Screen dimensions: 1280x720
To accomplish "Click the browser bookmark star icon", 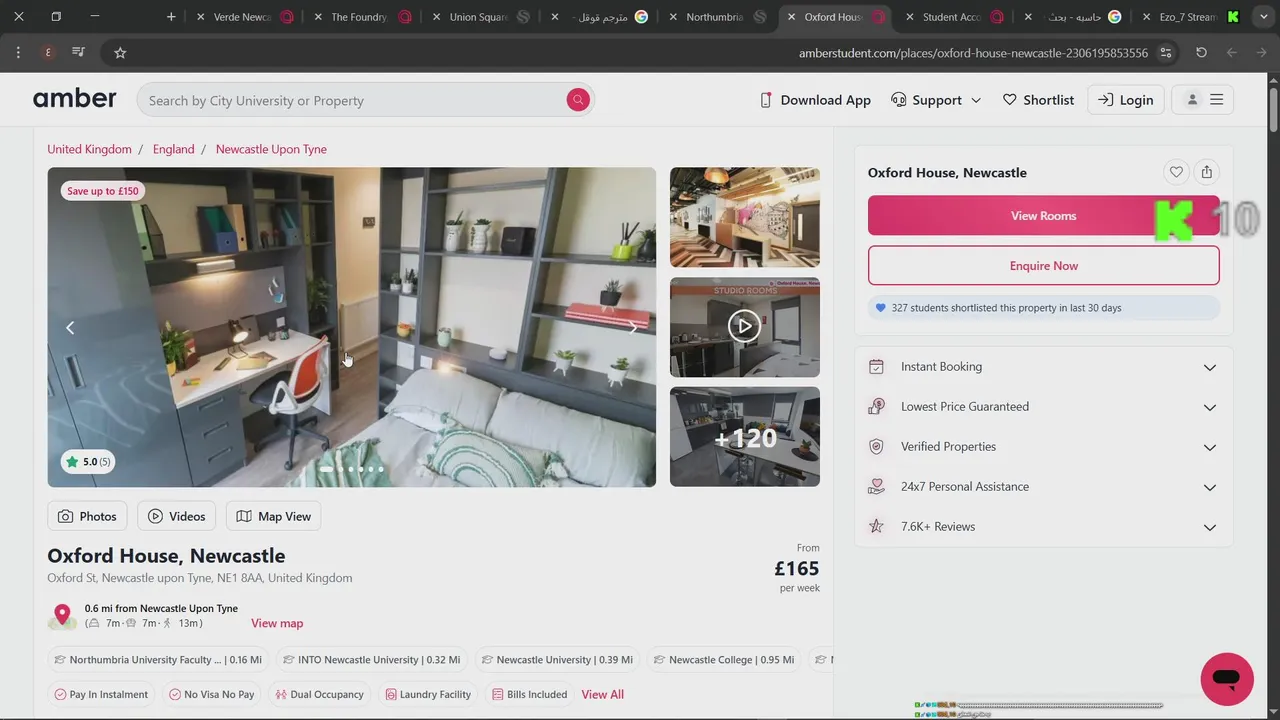I will [x=120, y=52].
